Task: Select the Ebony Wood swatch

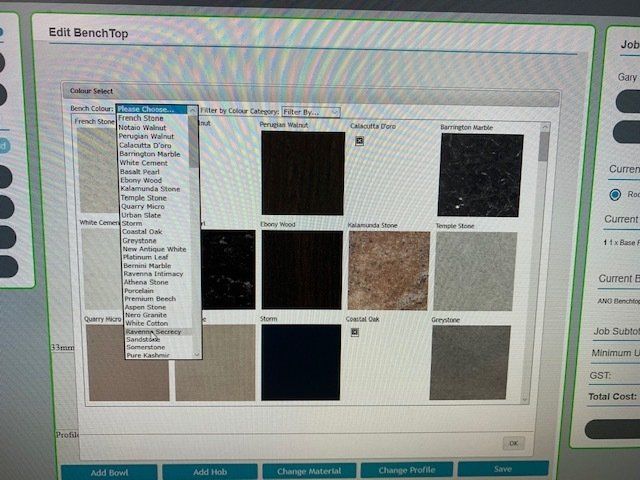Action: pyautogui.click(x=302, y=270)
